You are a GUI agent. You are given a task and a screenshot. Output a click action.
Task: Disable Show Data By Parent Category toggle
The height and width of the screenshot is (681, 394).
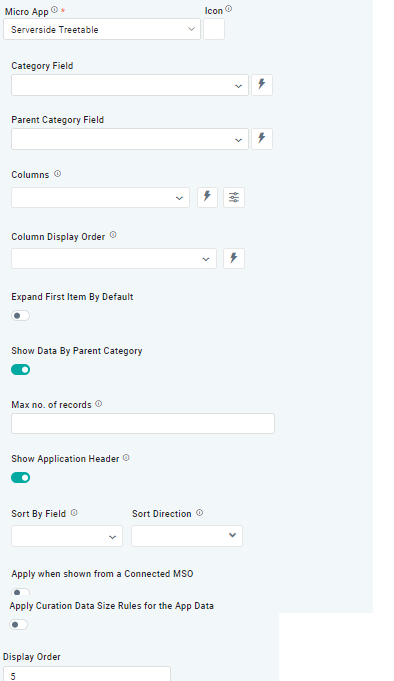(20, 370)
